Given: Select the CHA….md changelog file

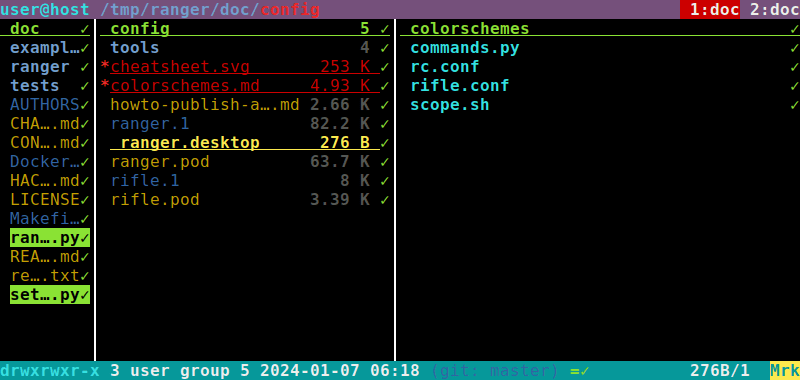Looking at the screenshot, I should coord(45,123).
